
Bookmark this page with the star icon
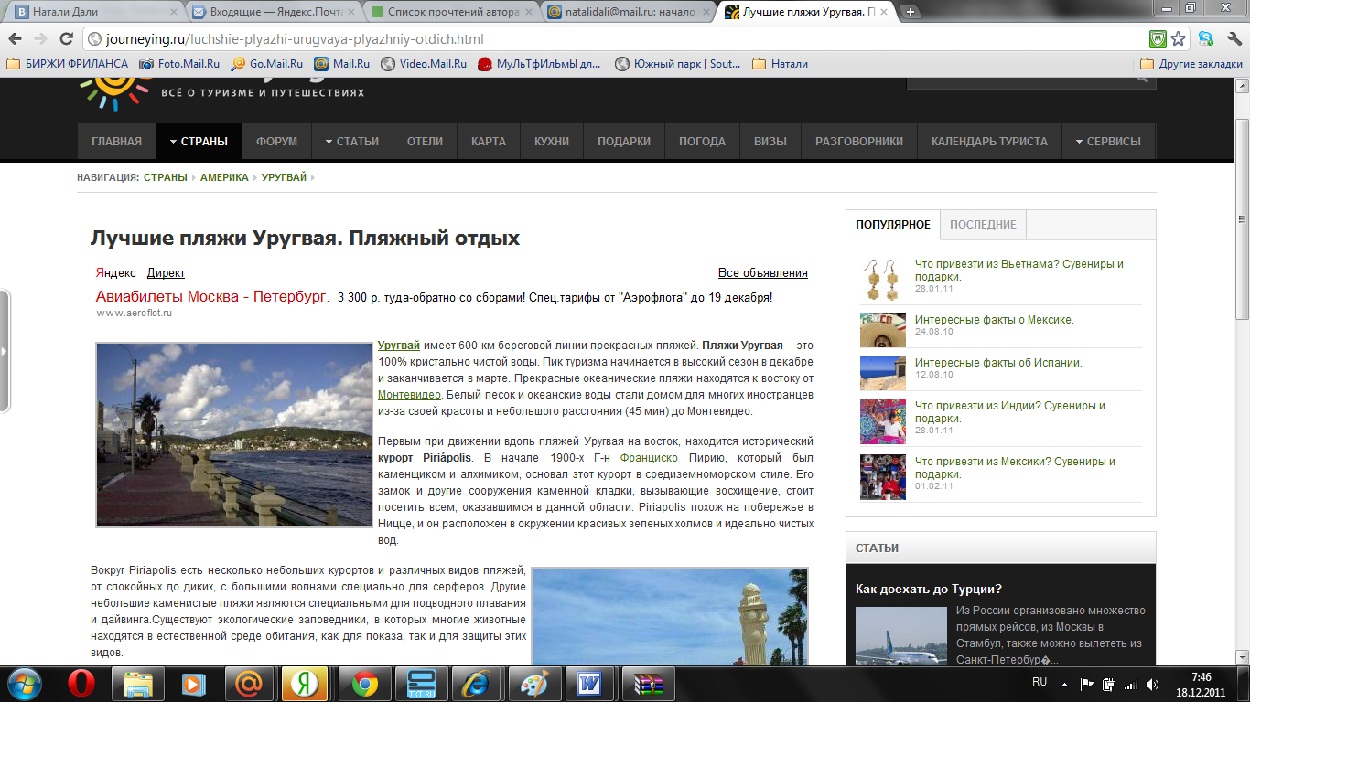(1178, 39)
